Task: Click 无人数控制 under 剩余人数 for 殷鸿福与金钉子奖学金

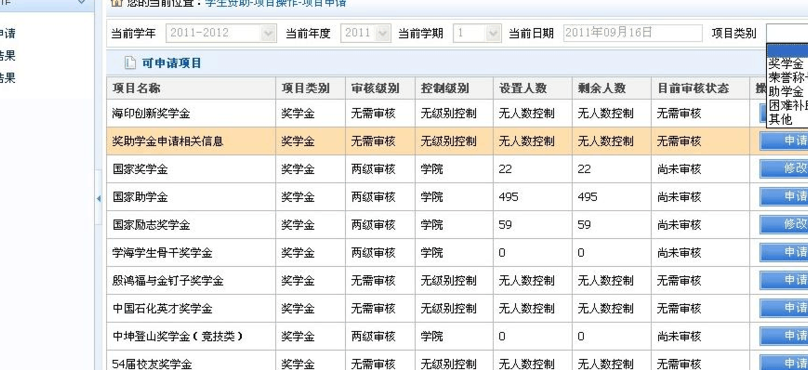Action: pyautogui.click(x=605, y=281)
